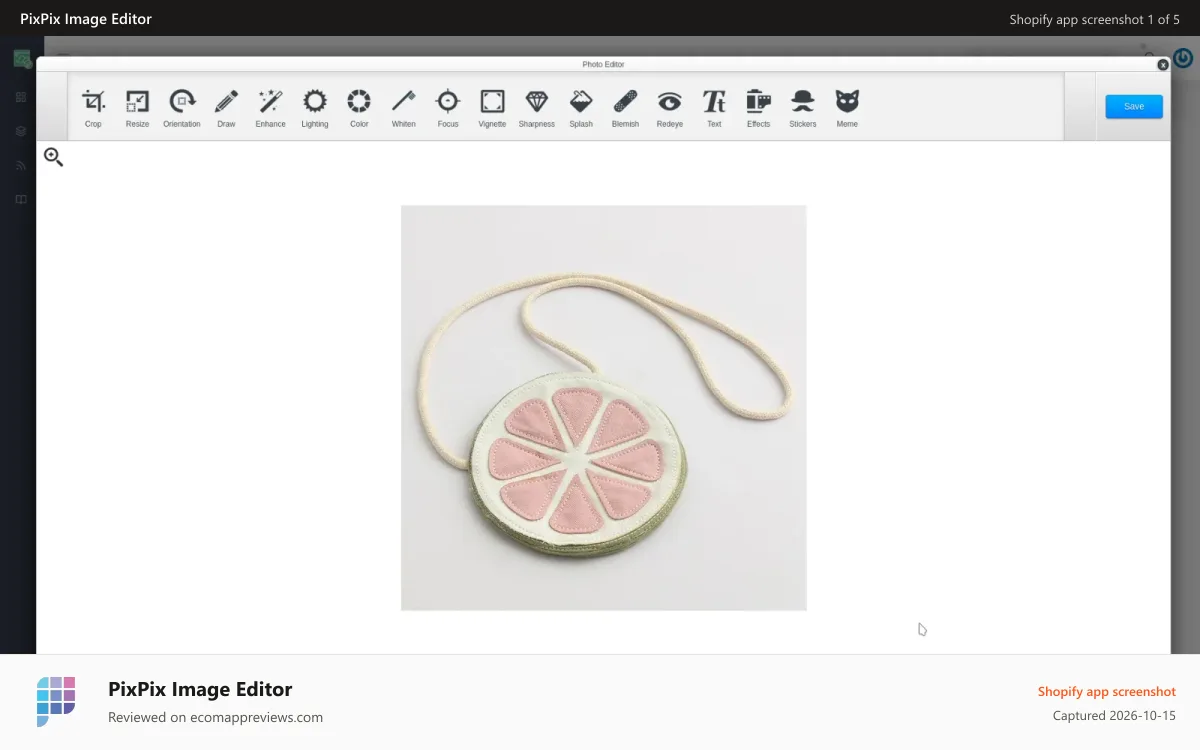This screenshot has width=1200, height=750.
Task: Open the Vignette tool
Action: click(492, 108)
